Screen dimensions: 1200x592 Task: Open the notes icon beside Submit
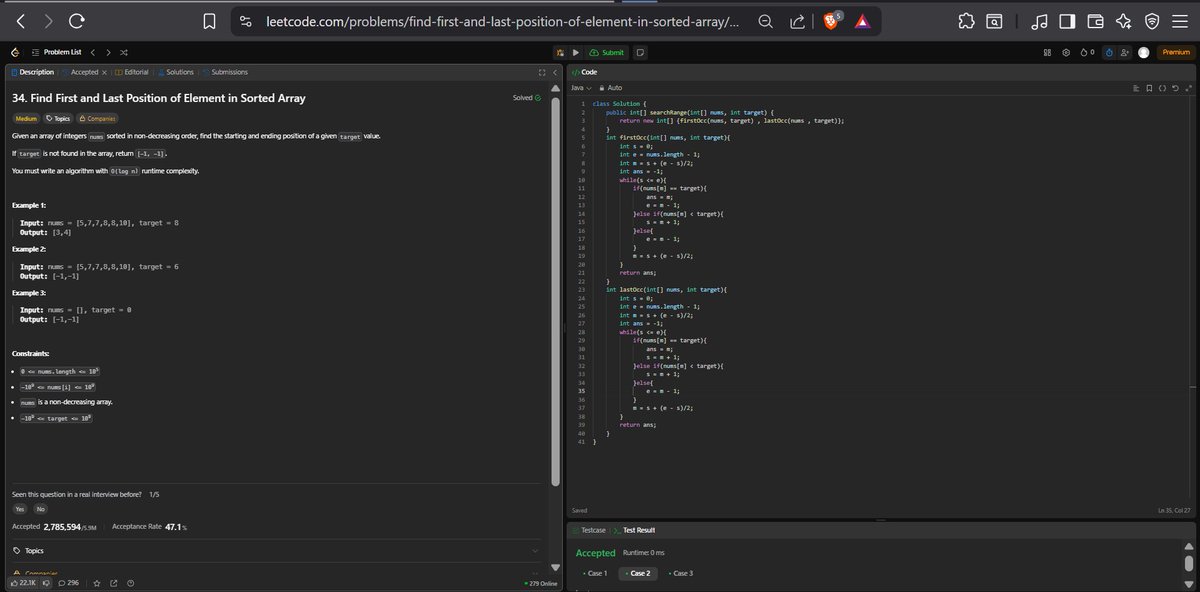pyautogui.click(x=639, y=52)
